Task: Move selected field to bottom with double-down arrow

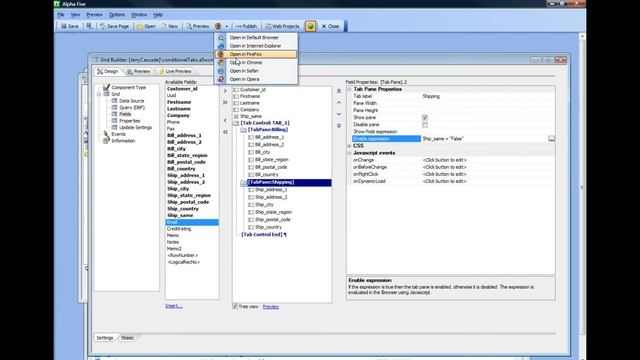Action: pyautogui.click(x=339, y=125)
